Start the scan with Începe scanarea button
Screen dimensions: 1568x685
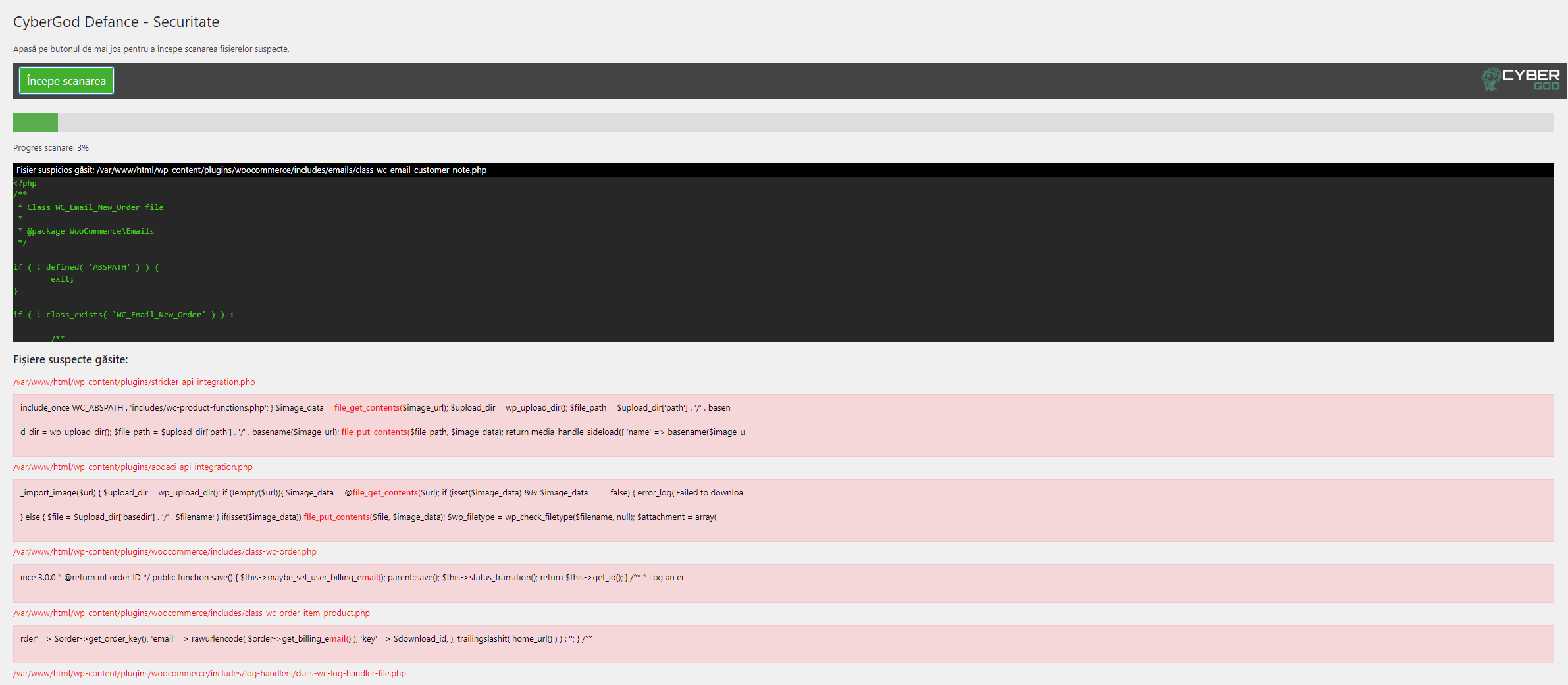pyautogui.click(x=66, y=81)
